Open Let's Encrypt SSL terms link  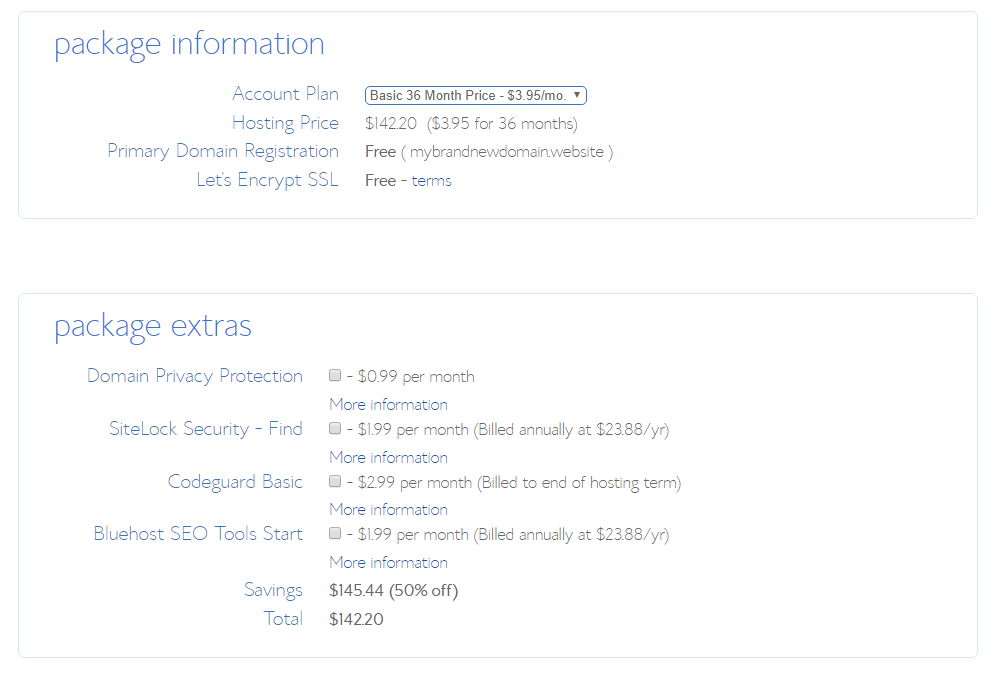pos(431,181)
